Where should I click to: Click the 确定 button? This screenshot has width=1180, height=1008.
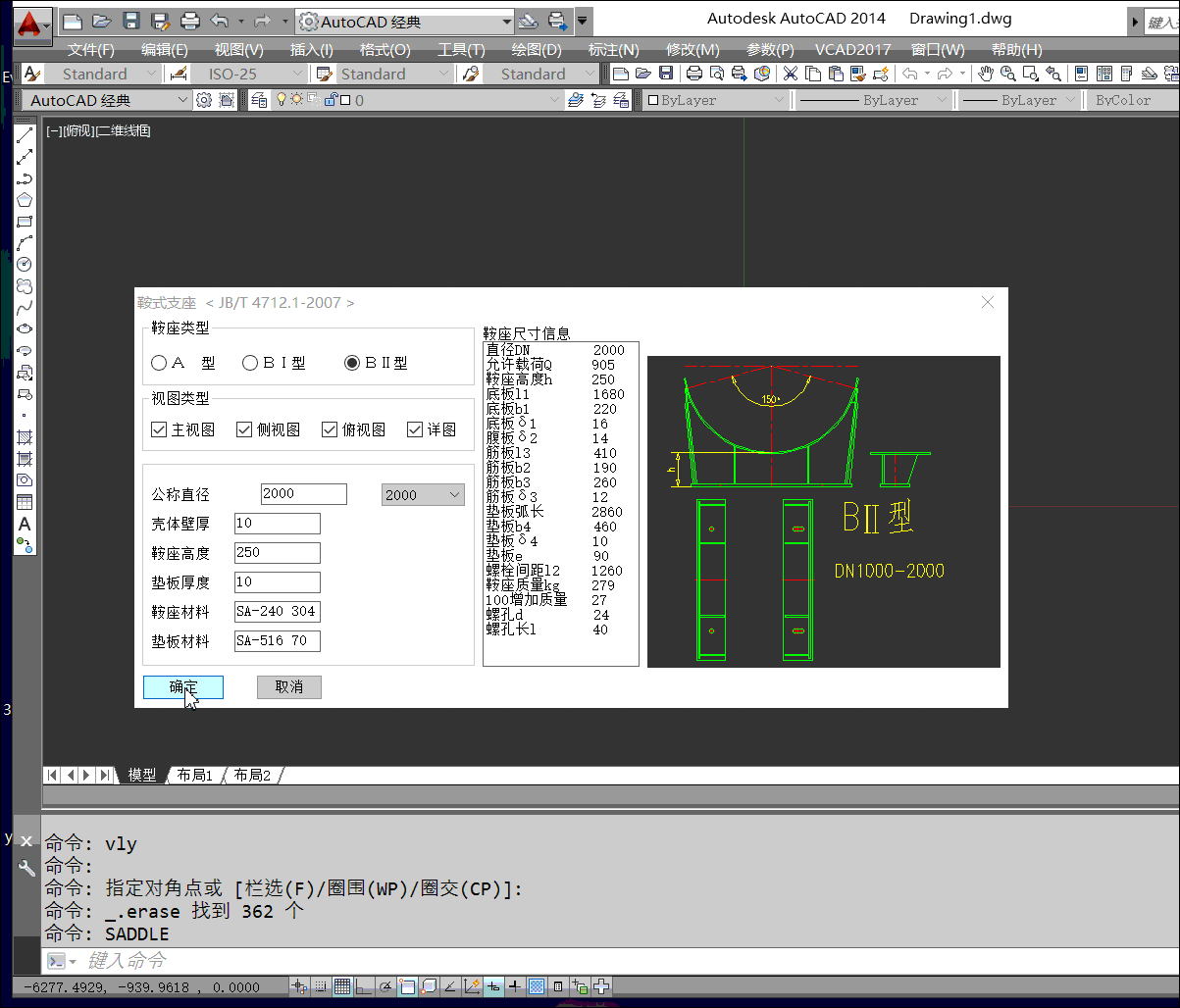pos(183,687)
